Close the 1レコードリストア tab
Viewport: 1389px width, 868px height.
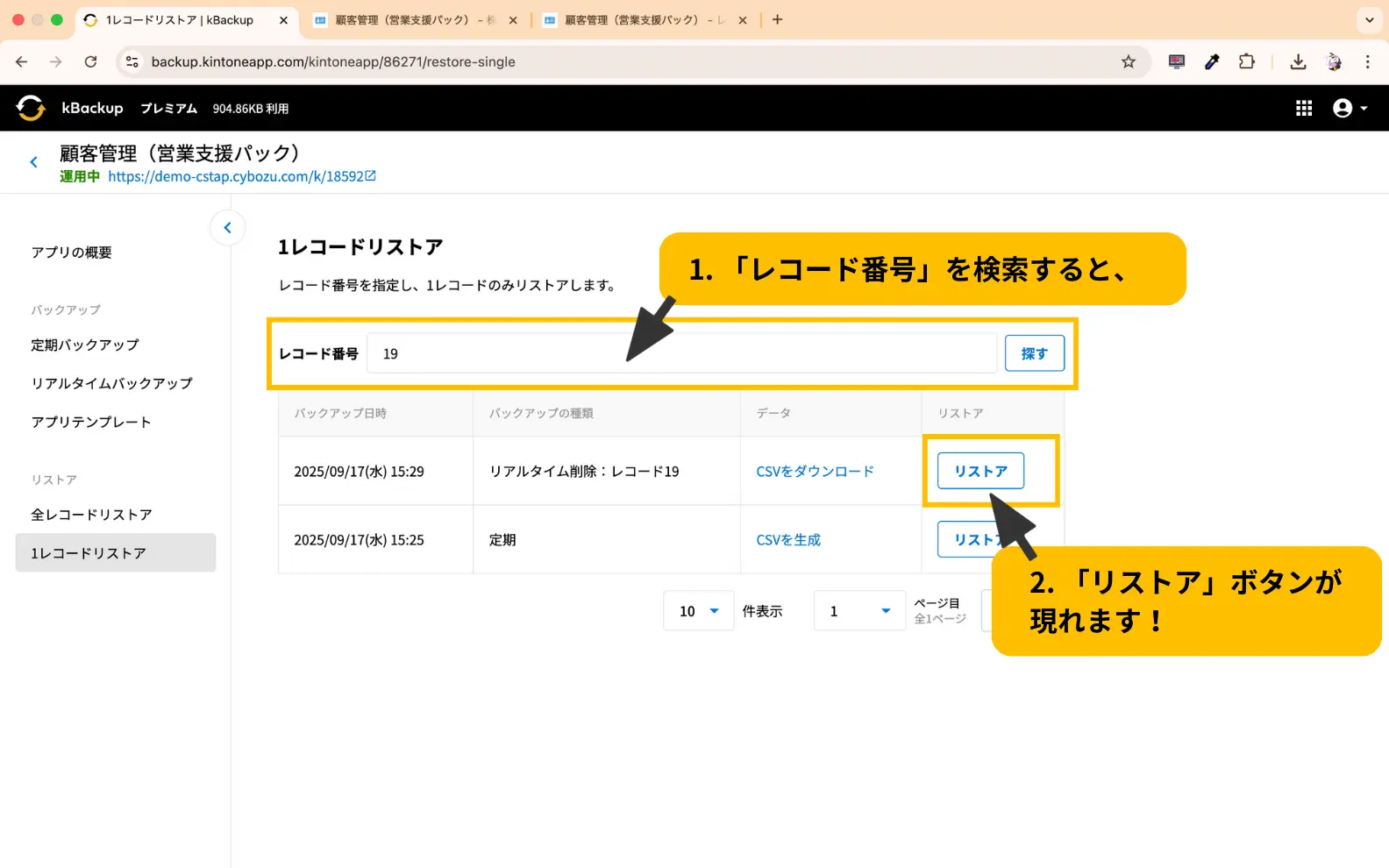pos(283,20)
